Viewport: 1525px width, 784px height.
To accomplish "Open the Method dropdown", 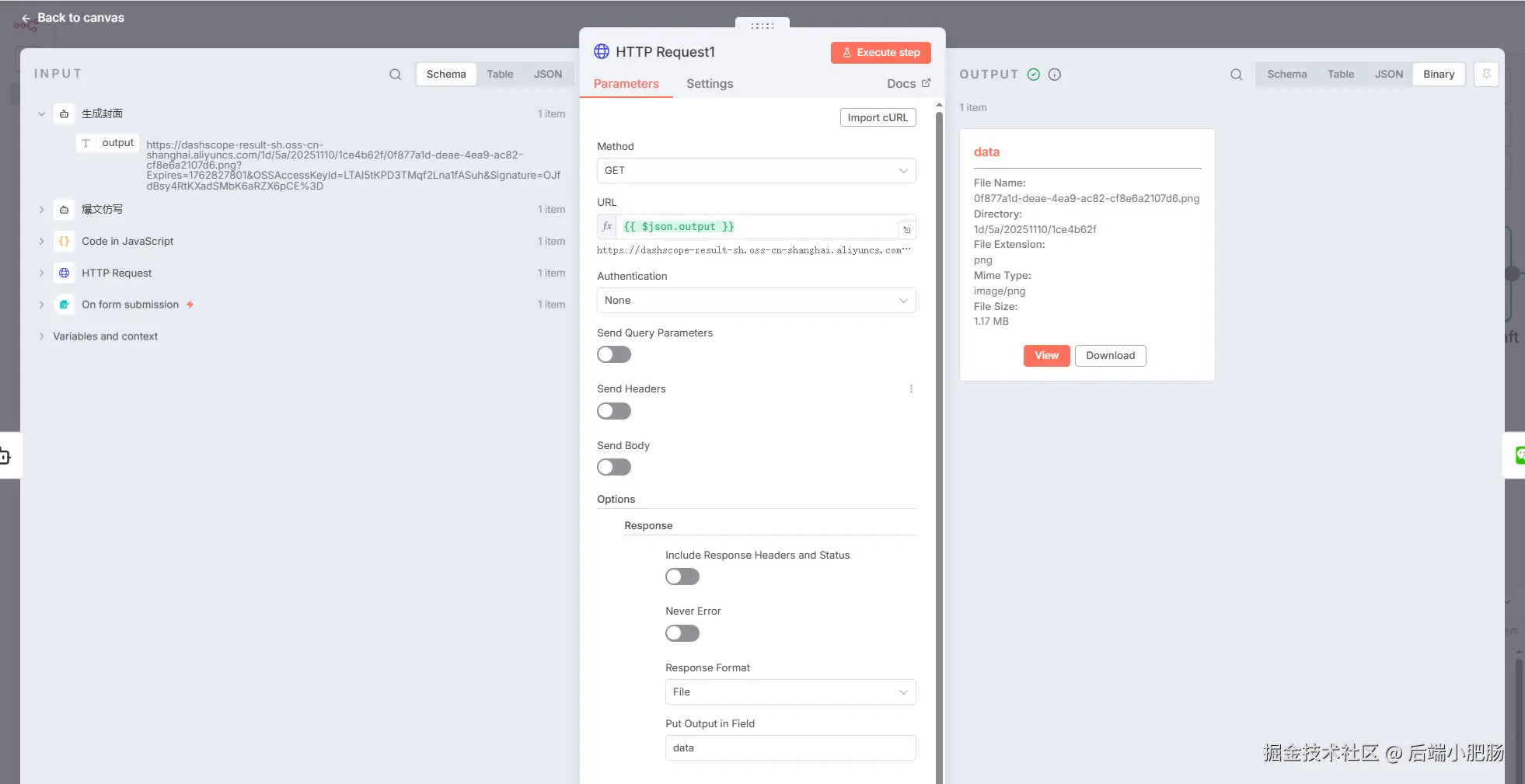I will pyautogui.click(x=756, y=171).
